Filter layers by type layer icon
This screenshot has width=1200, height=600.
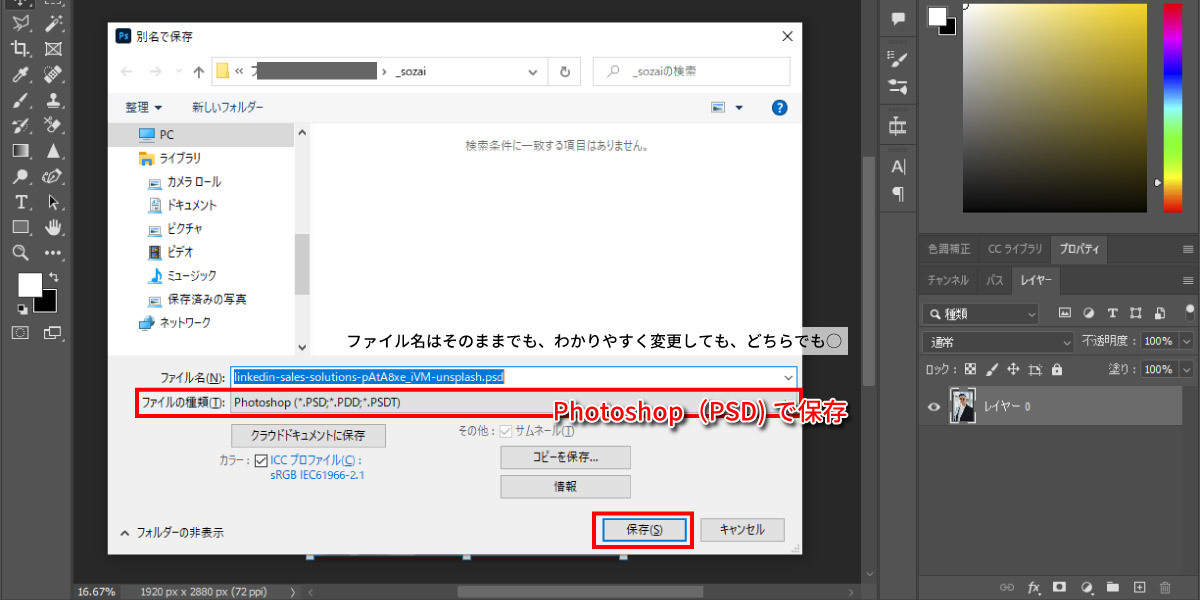tap(1113, 313)
